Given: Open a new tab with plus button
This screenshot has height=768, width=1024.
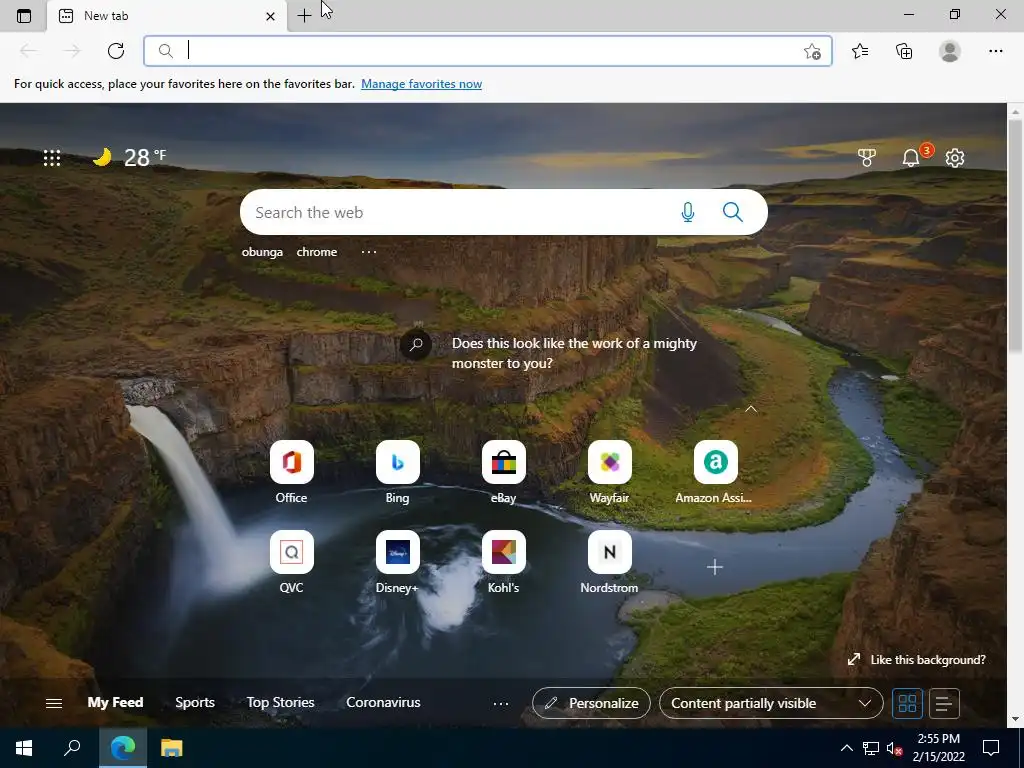Looking at the screenshot, I should point(304,16).
